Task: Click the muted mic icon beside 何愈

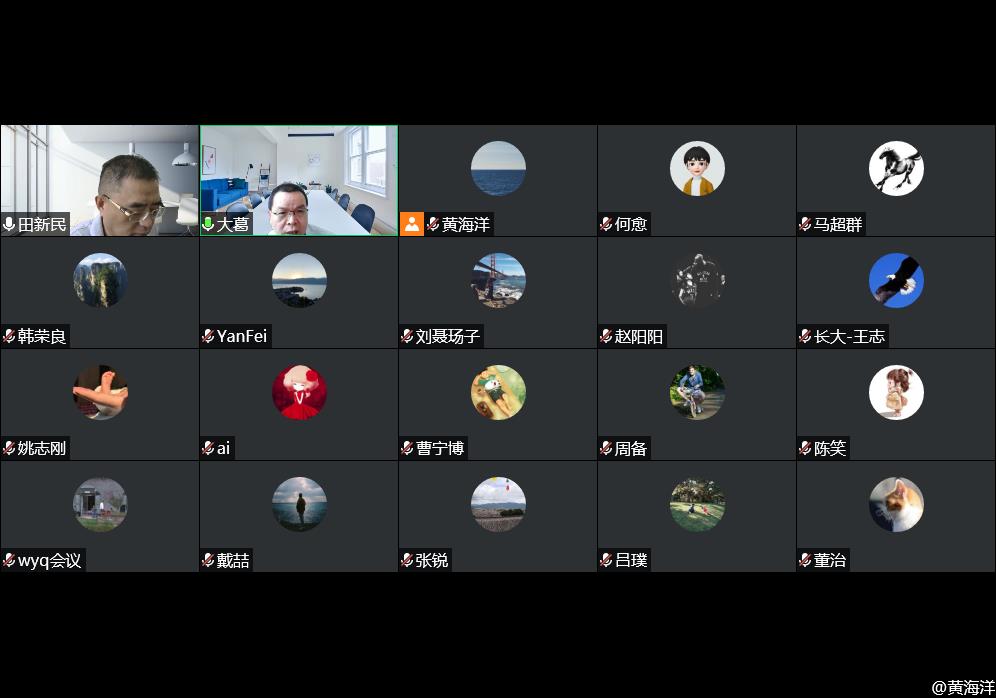Action: (606, 224)
